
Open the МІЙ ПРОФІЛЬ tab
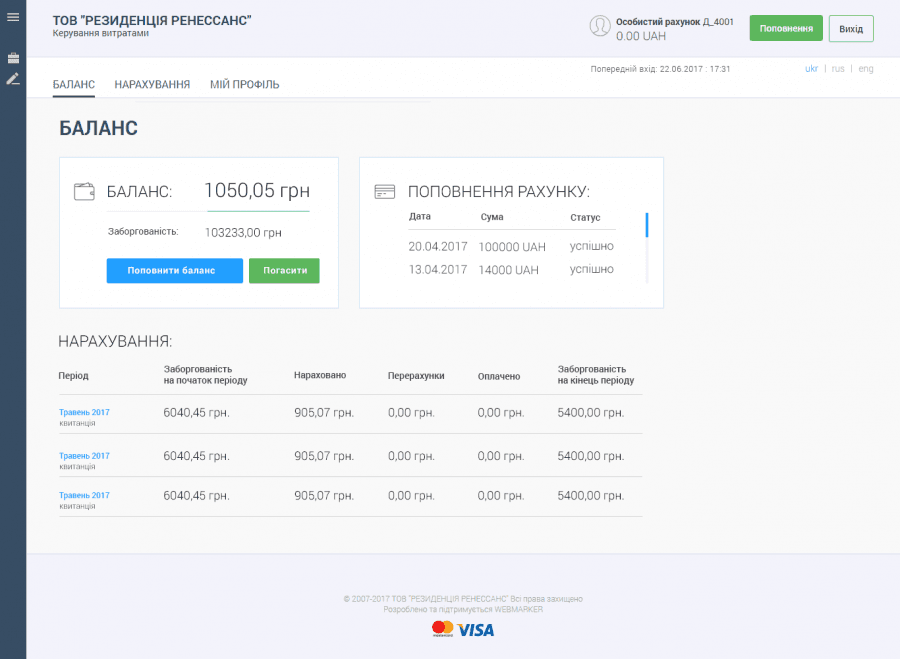point(245,85)
